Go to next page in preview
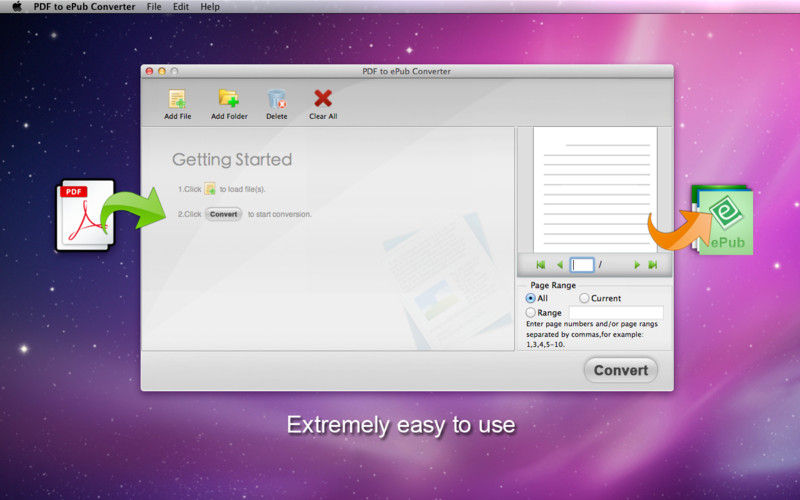This screenshot has height=500, width=800. click(637, 265)
